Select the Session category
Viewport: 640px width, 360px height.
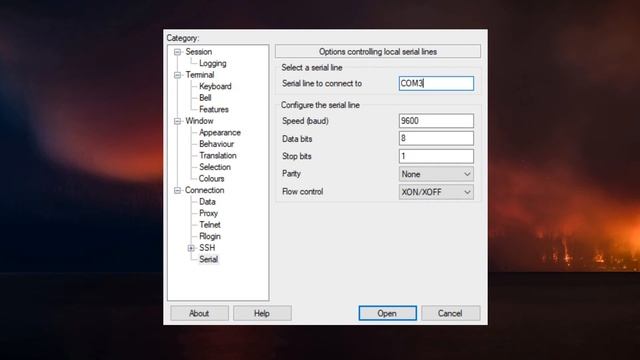click(x=198, y=52)
